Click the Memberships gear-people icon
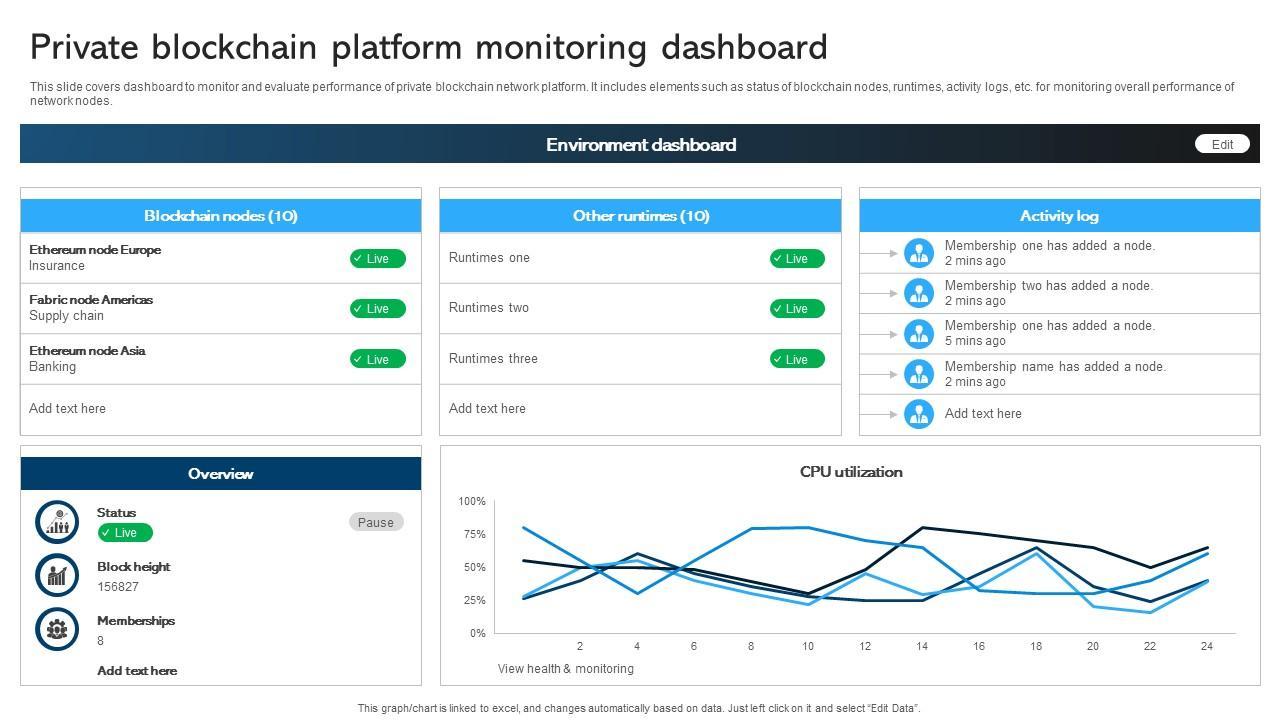 point(57,629)
